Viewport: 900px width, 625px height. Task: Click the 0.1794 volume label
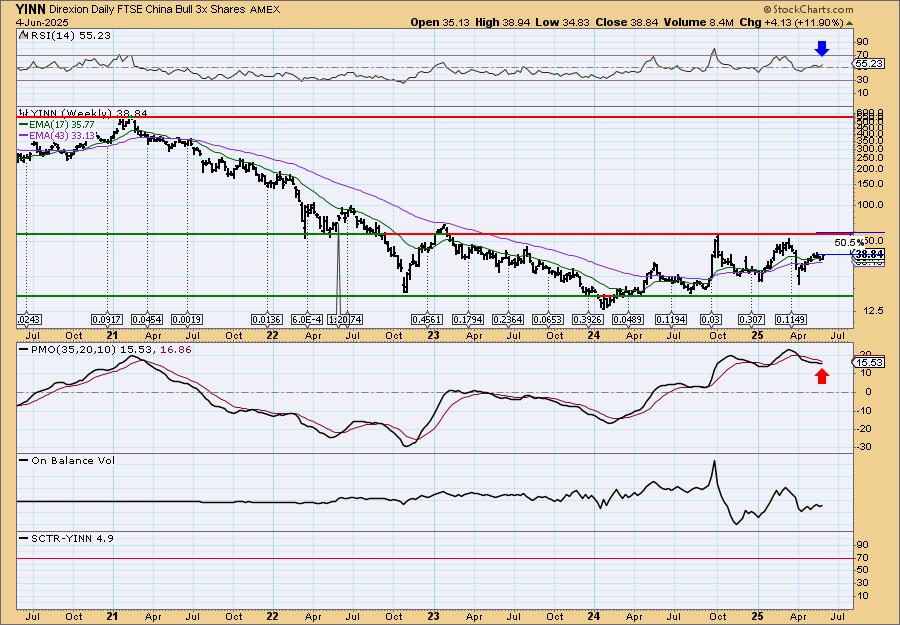coord(468,319)
